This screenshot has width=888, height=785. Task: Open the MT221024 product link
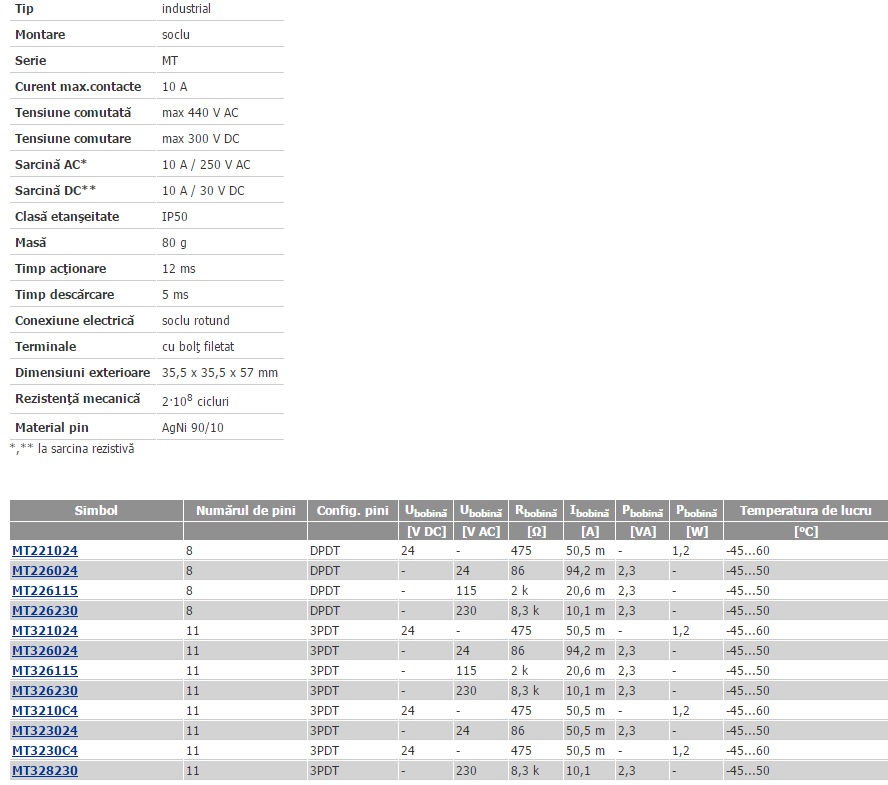pyautogui.click(x=45, y=551)
